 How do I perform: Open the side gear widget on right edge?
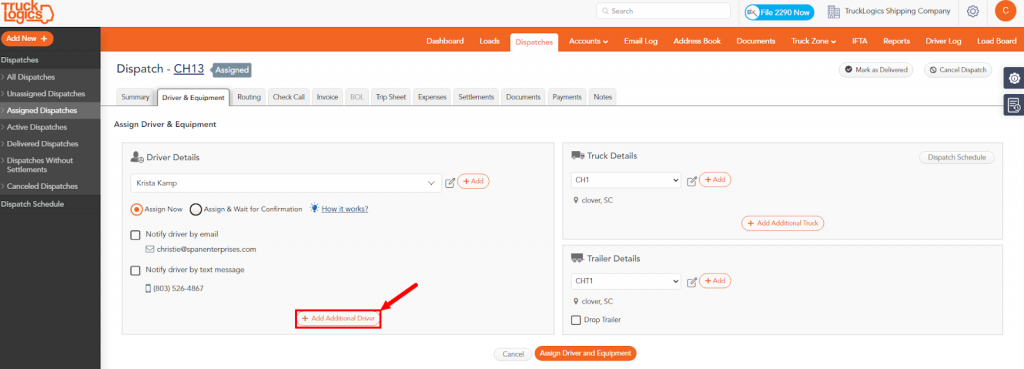(x=1014, y=78)
